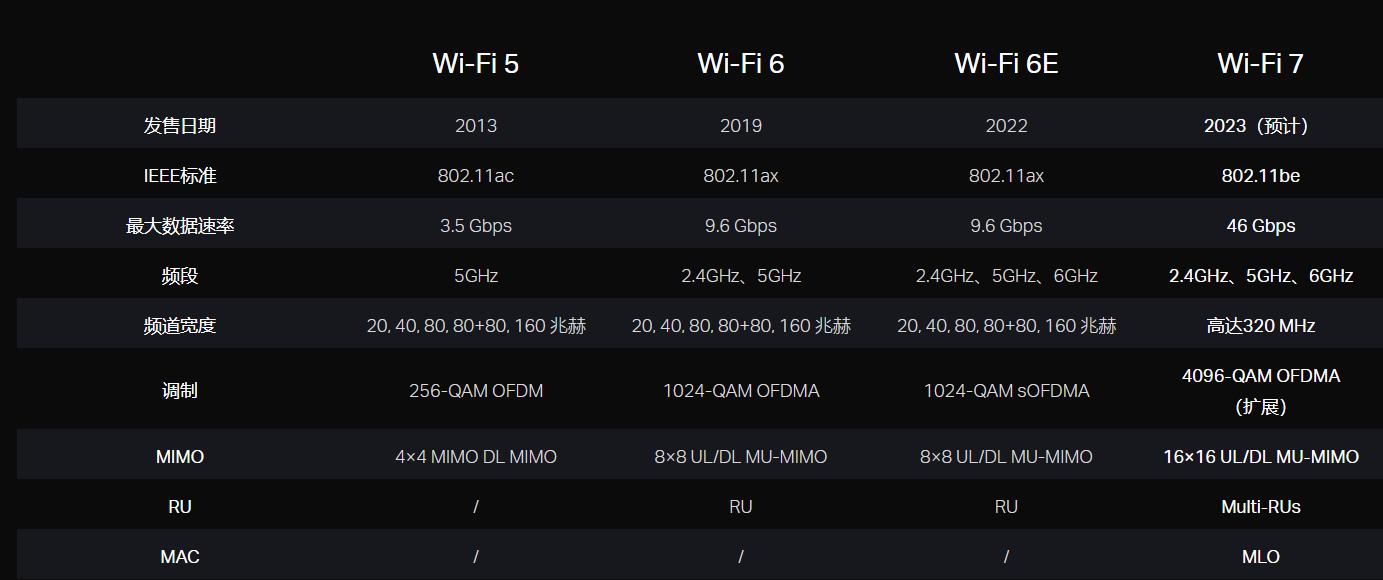Click the 46 Gbps data rate cell
Image resolution: width=1383 pixels, height=580 pixels.
click(x=1260, y=226)
